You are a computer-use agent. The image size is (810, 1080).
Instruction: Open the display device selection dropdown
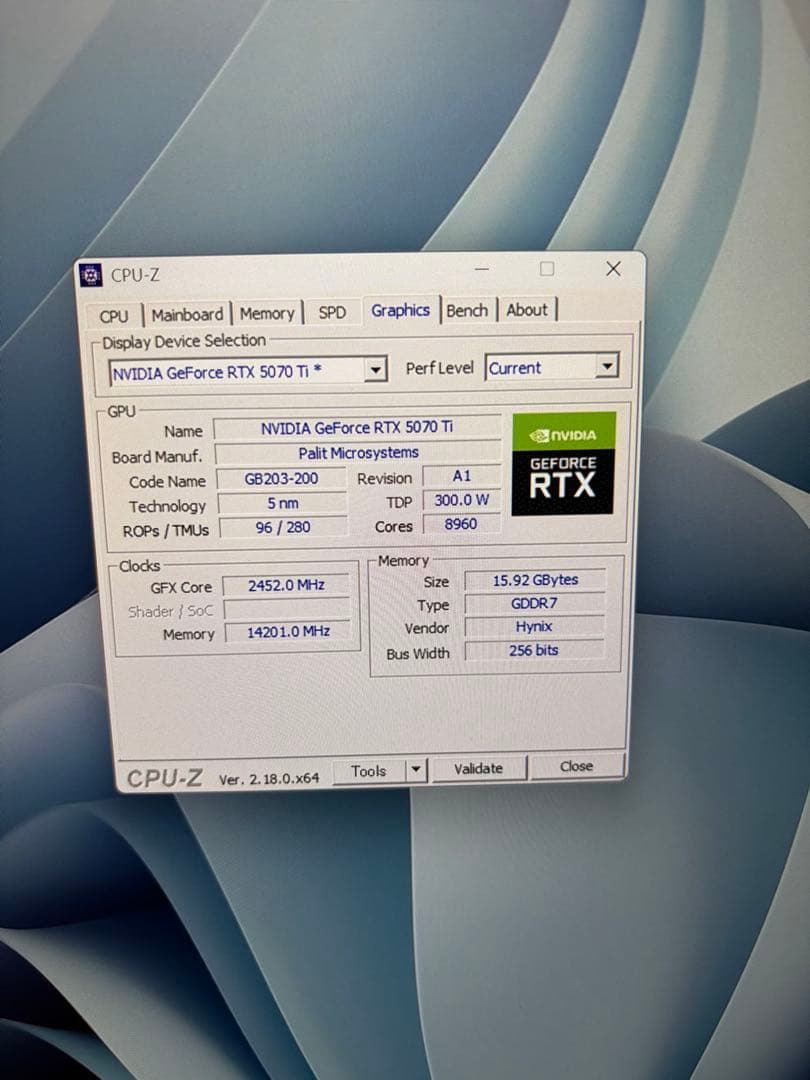pyautogui.click(x=376, y=370)
